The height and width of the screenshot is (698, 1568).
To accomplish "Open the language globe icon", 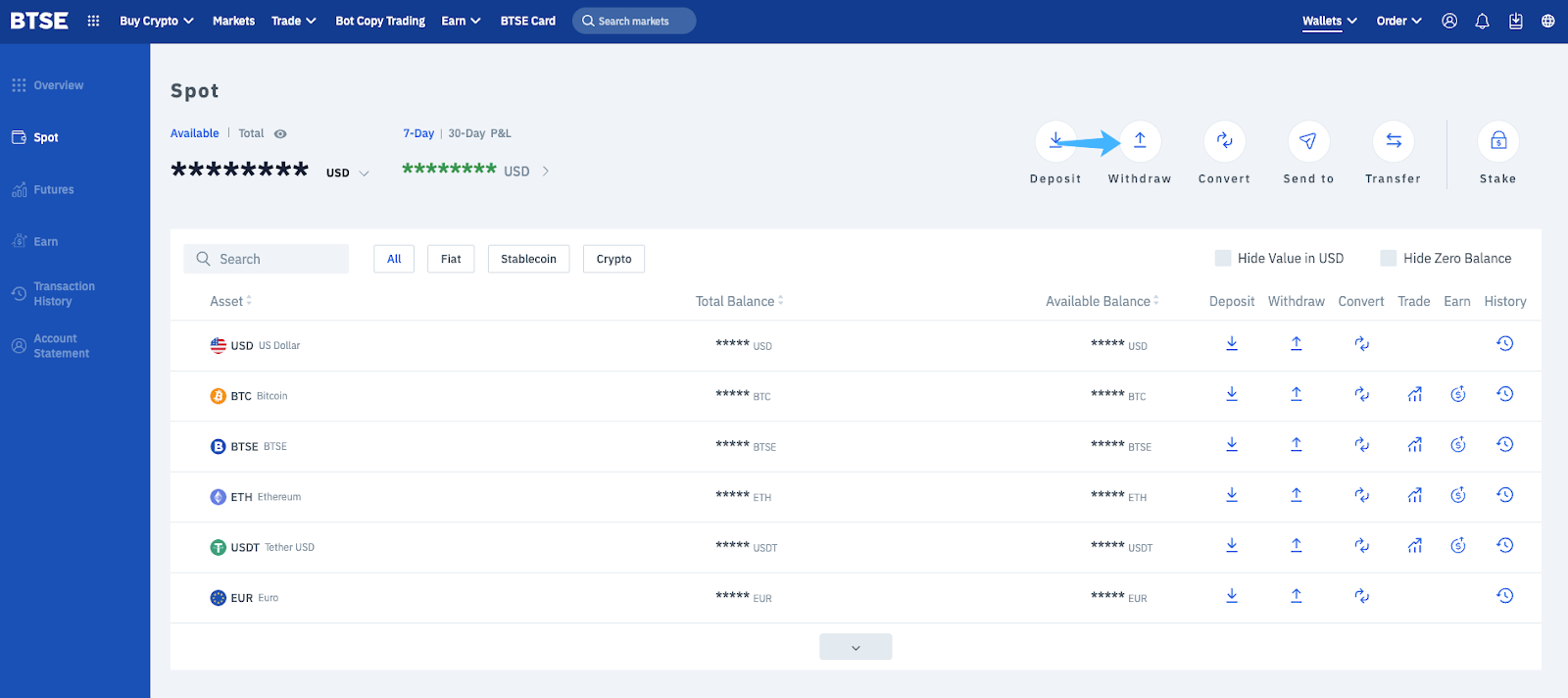I will click(x=1547, y=21).
